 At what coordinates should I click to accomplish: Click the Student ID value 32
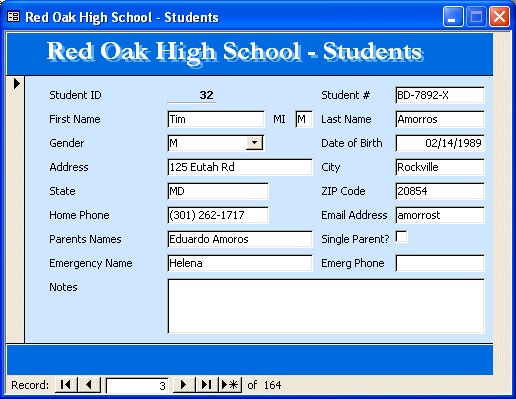pyautogui.click(x=192, y=95)
